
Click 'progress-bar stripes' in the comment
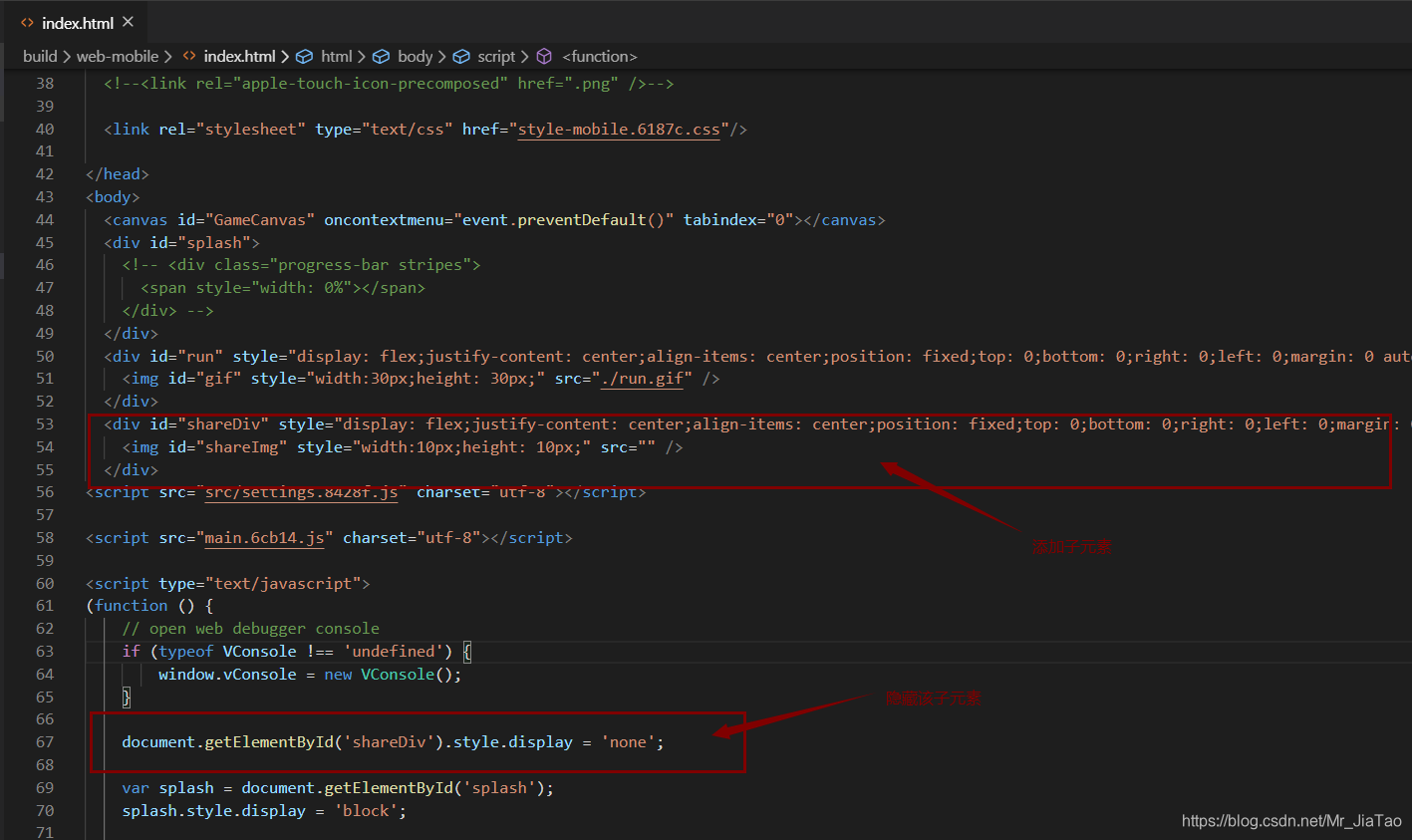[x=371, y=265]
